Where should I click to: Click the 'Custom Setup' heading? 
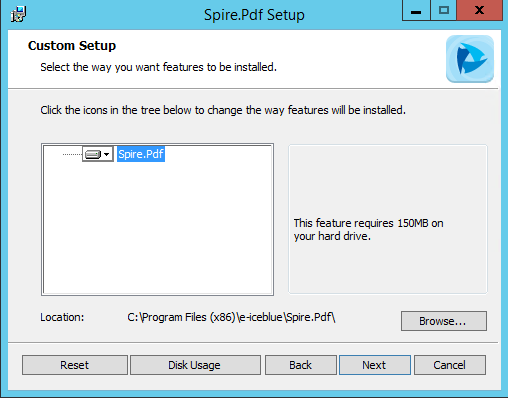pyautogui.click(x=72, y=46)
